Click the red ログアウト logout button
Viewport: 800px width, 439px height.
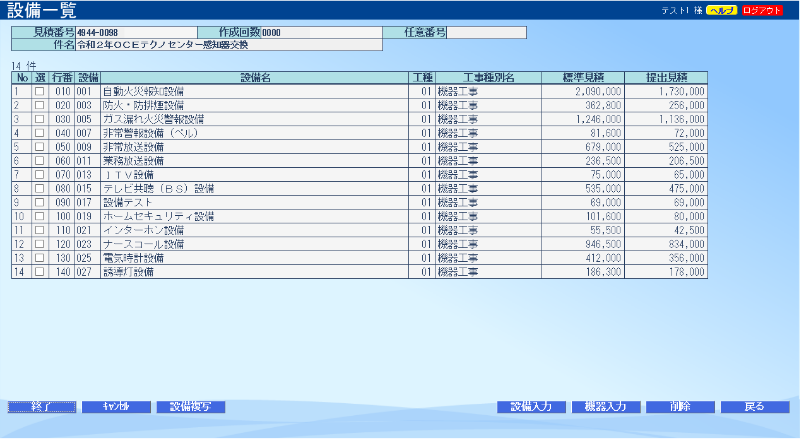coord(761,10)
